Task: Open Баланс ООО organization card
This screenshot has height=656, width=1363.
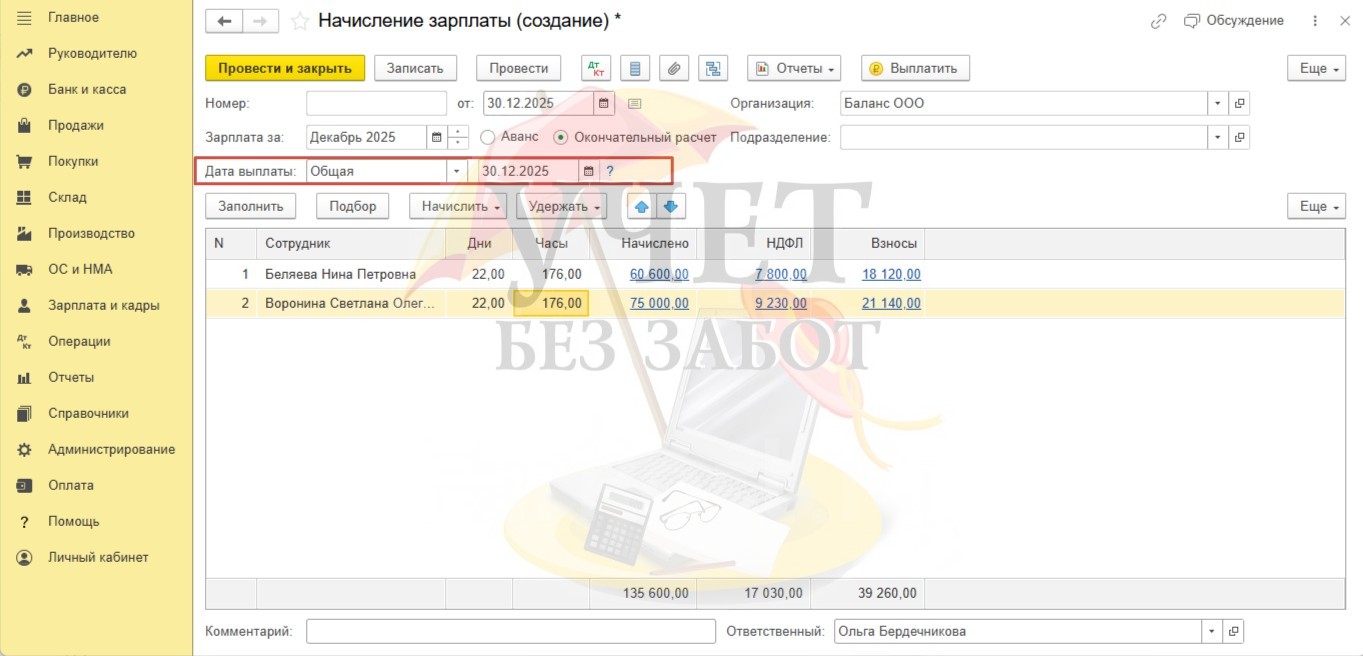Action: tap(1239, 103)
